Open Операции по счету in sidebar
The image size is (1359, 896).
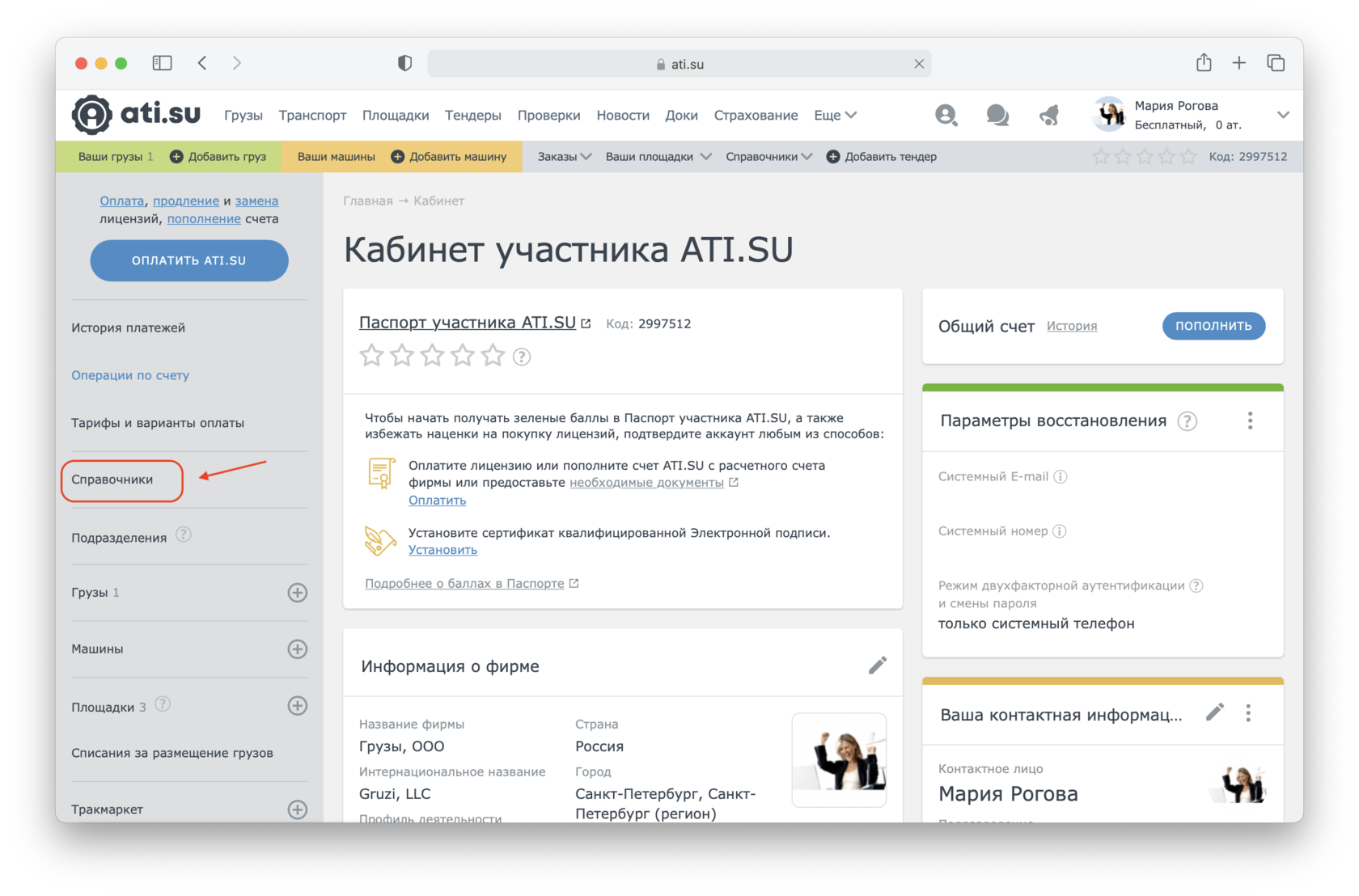tap(130, 375)
